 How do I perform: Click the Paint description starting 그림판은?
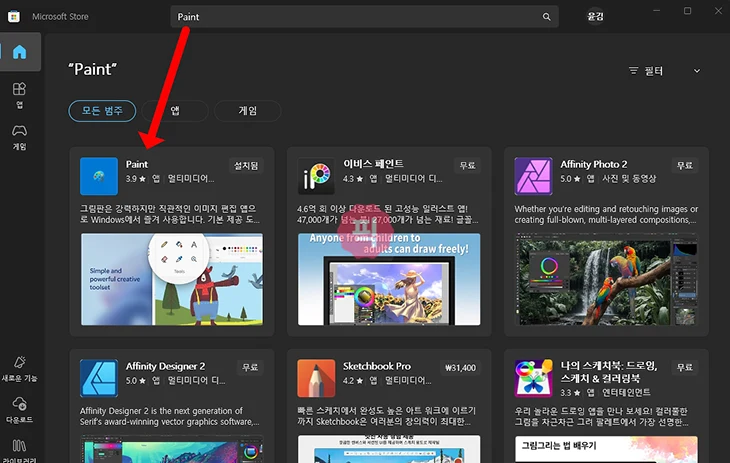pos(170,214)
